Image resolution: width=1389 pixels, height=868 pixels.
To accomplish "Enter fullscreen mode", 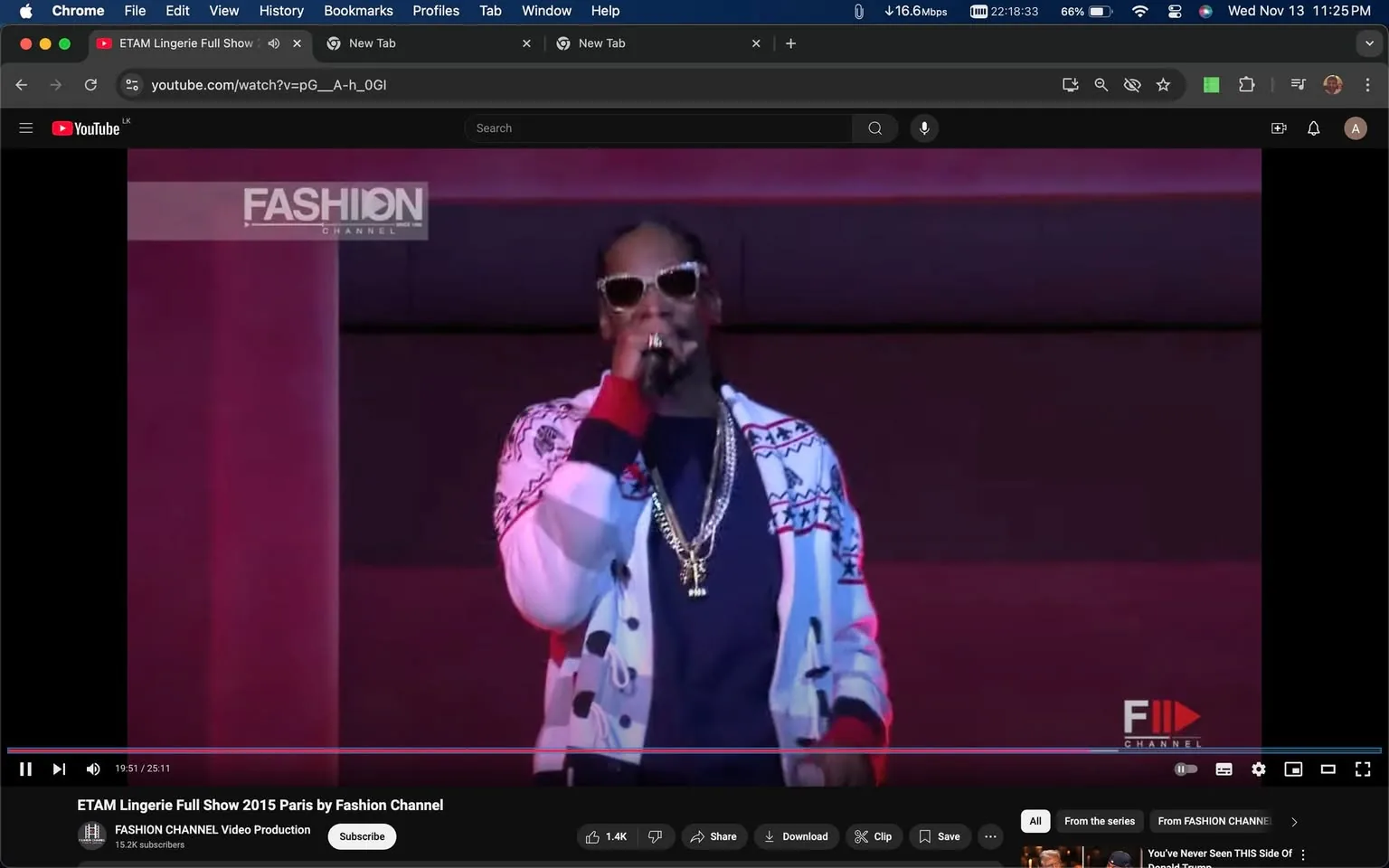I will pyautogui.click(x=1362, y=769).
